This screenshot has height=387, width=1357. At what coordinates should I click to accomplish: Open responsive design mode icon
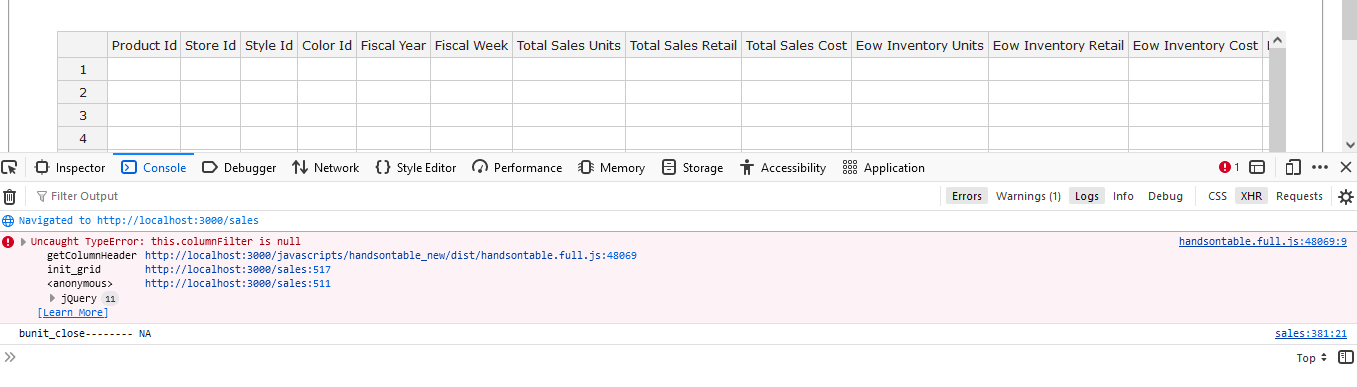click(1293, 167)
